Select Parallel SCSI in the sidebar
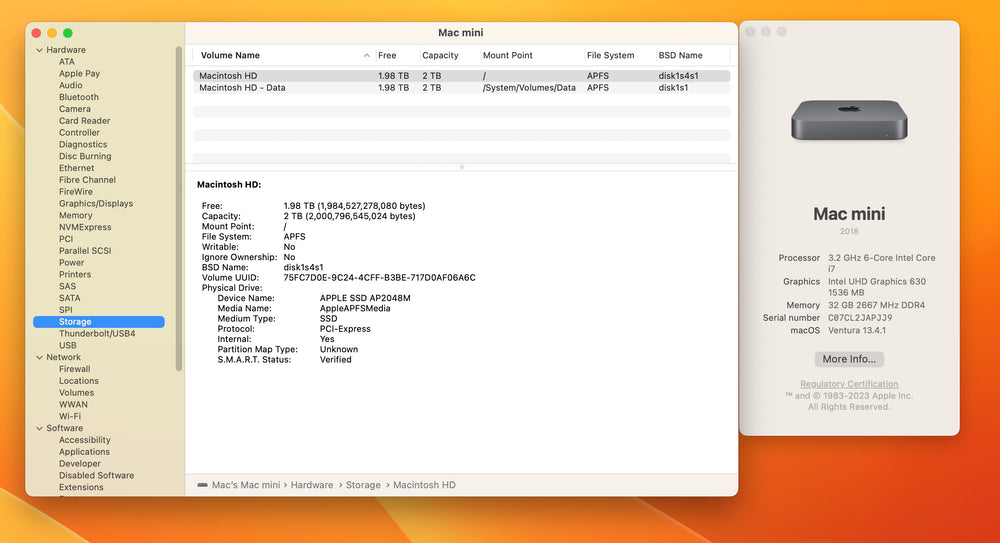This screenshot has height=543, width=1000. [x=85, y=251]
